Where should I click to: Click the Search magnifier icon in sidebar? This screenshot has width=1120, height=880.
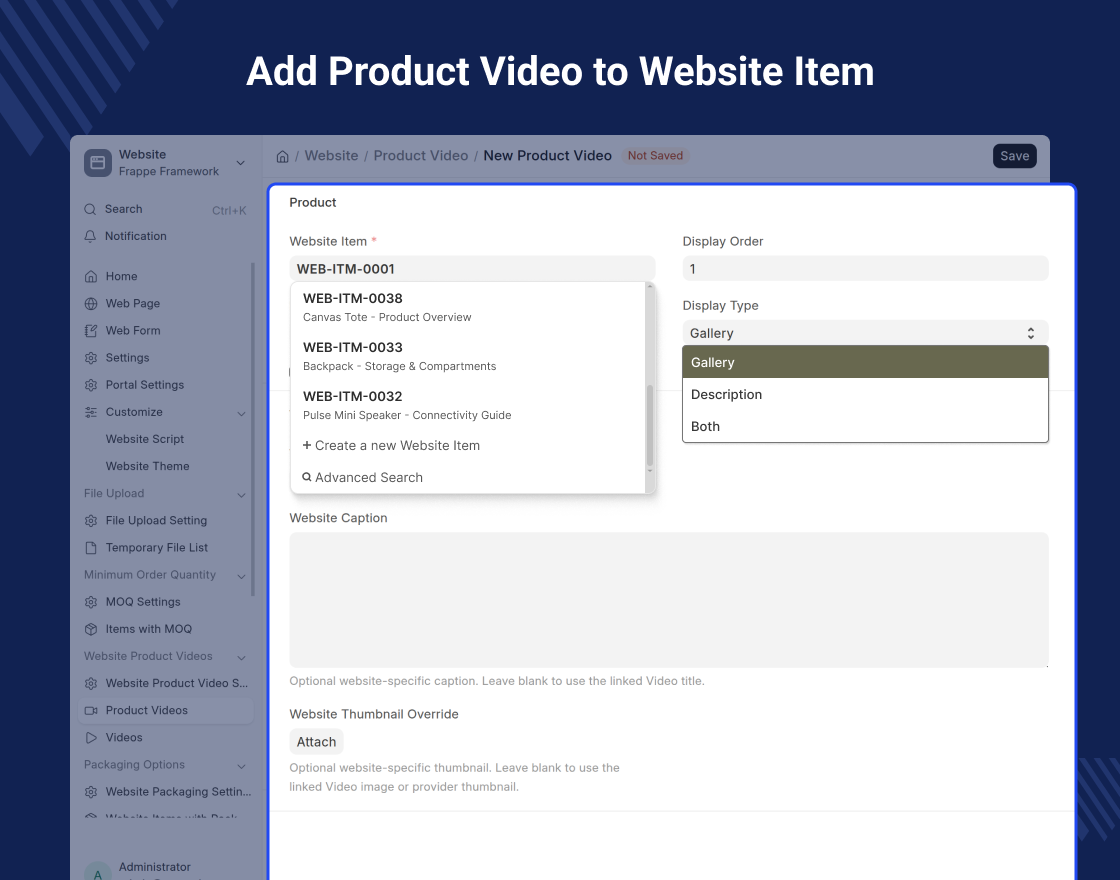90,209
